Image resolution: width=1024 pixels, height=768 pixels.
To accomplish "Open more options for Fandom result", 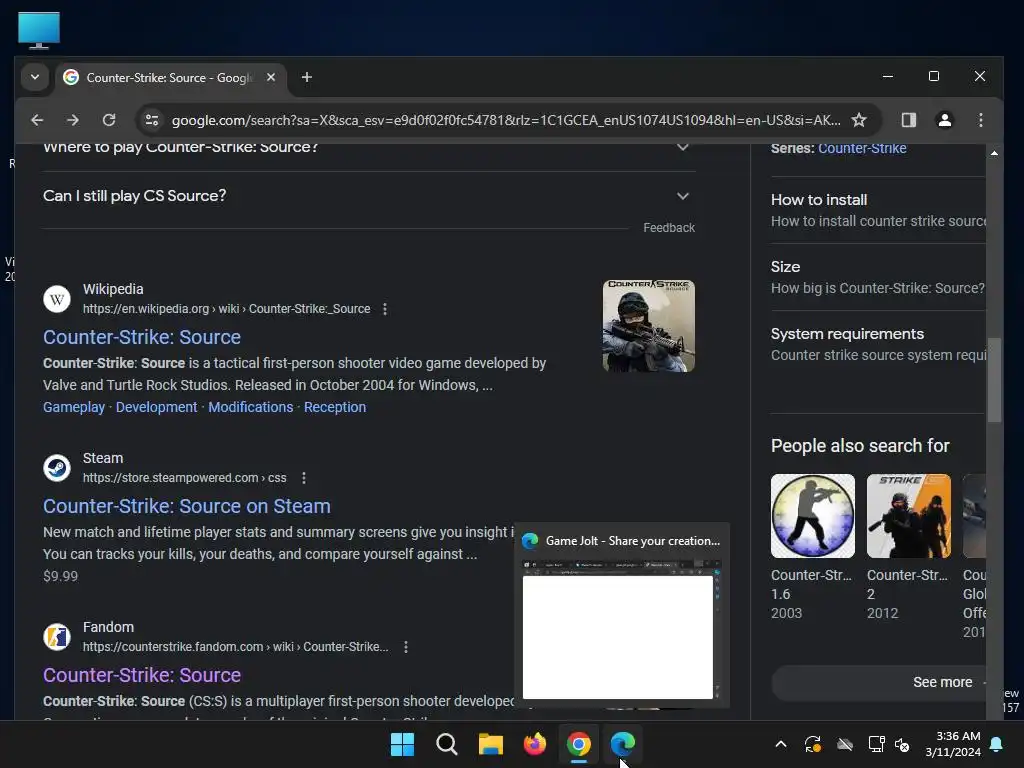I will [406, 647].
